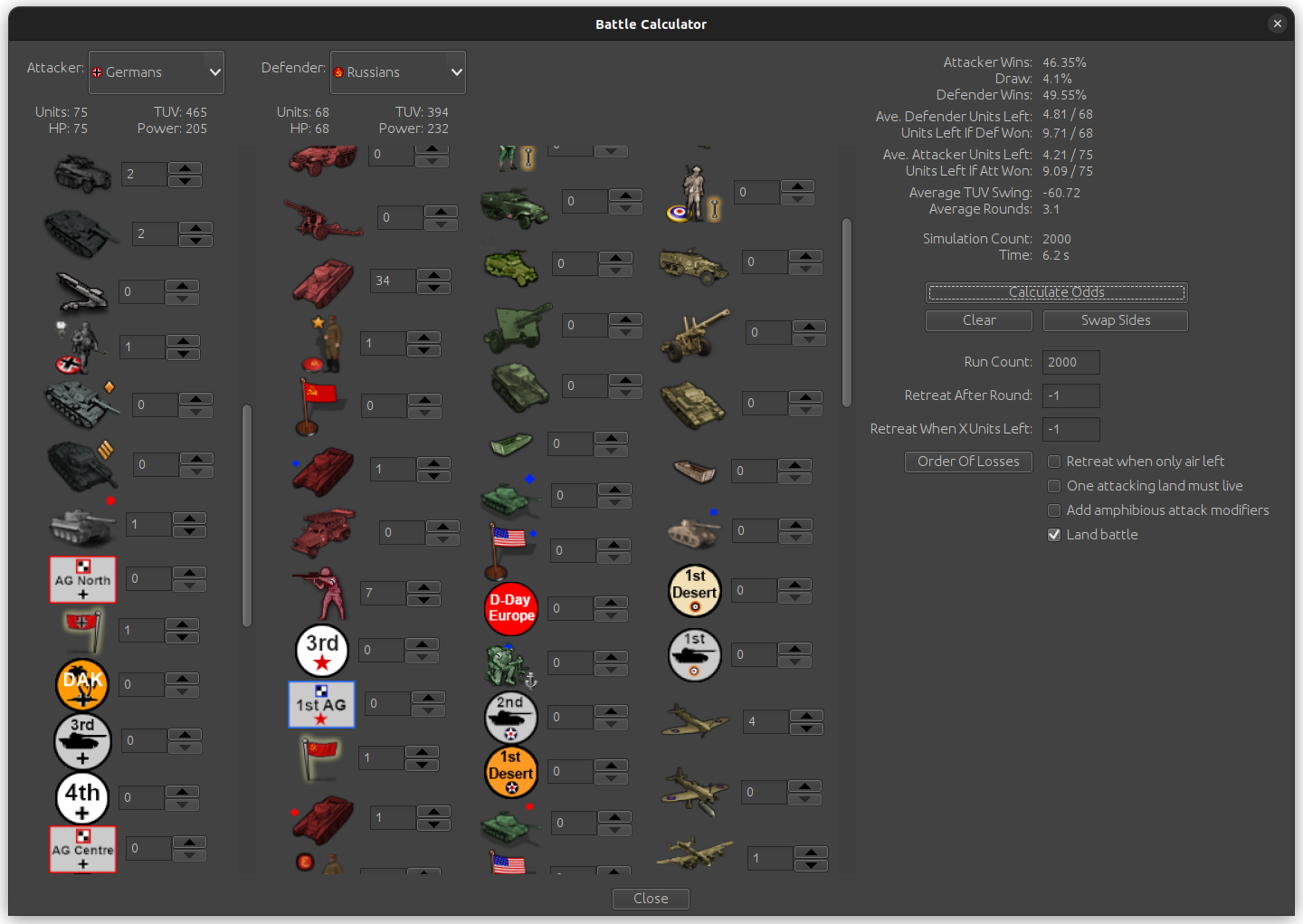Increment the D-Day Europe unit count
The width and height of the screenshot is (1303, 924).
click(x=611, y=602)
